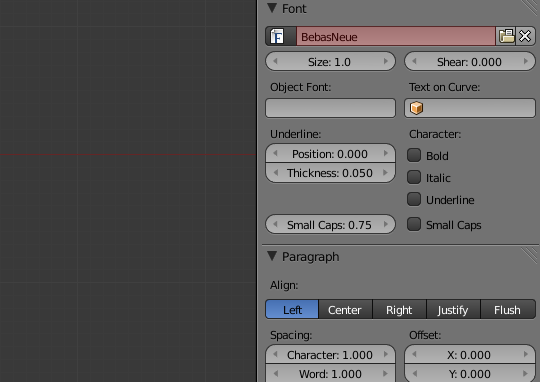Increase Small Caps scale with right arrow
This screenshot has width=540, height=382.
[386, 224]
